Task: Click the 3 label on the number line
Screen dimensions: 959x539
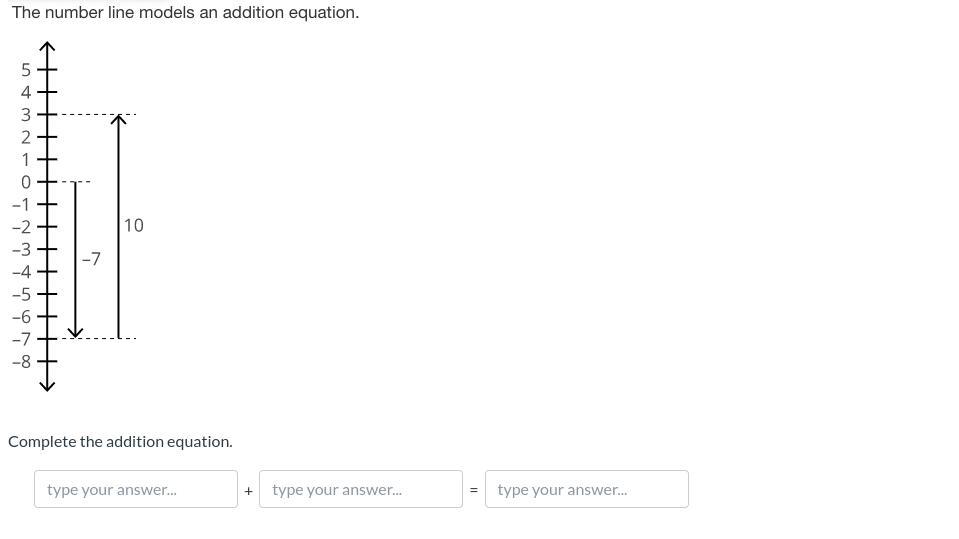Action: [26, 115]
